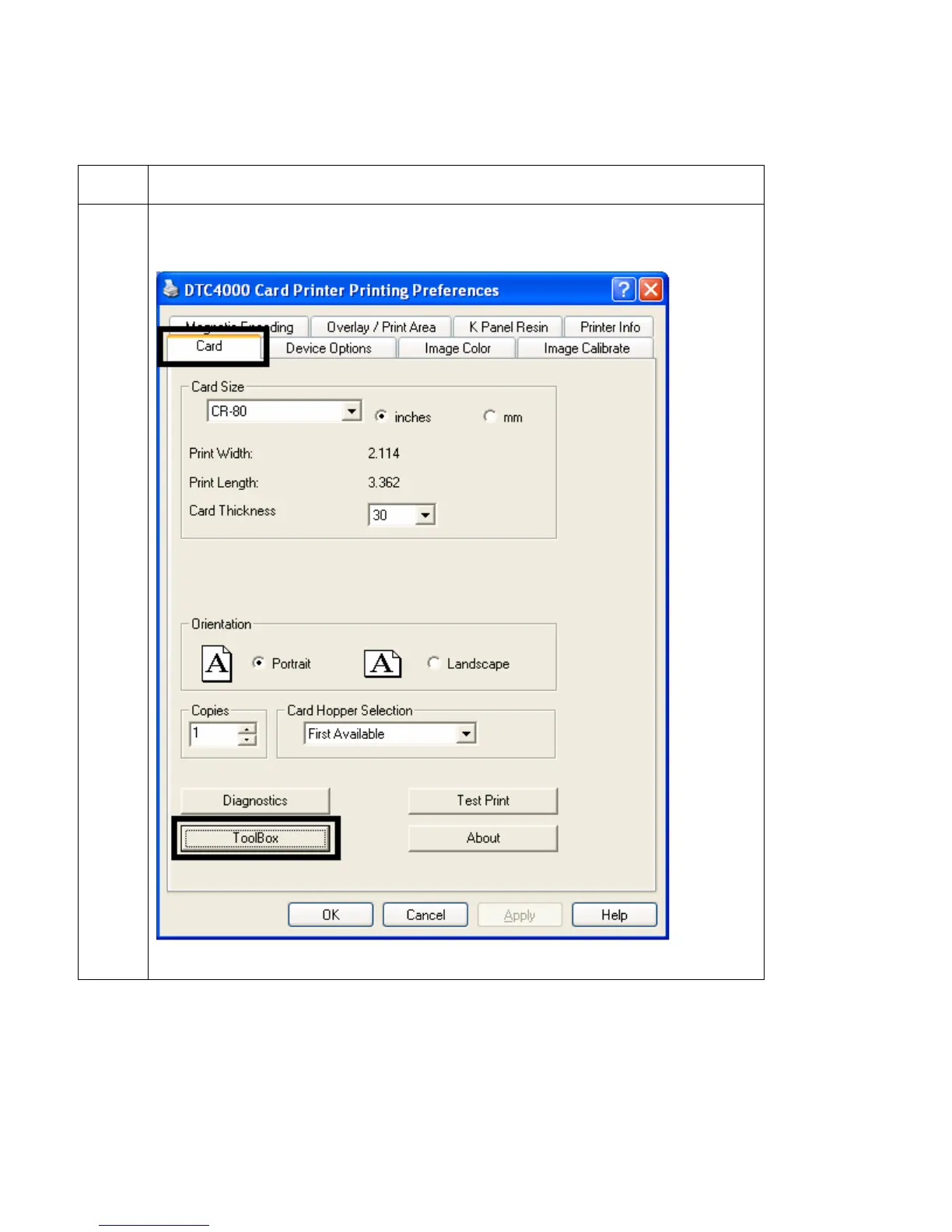Click the landscape page orientation icon
This screenshot has width=952, height=1232.
[x=383, y=663]
